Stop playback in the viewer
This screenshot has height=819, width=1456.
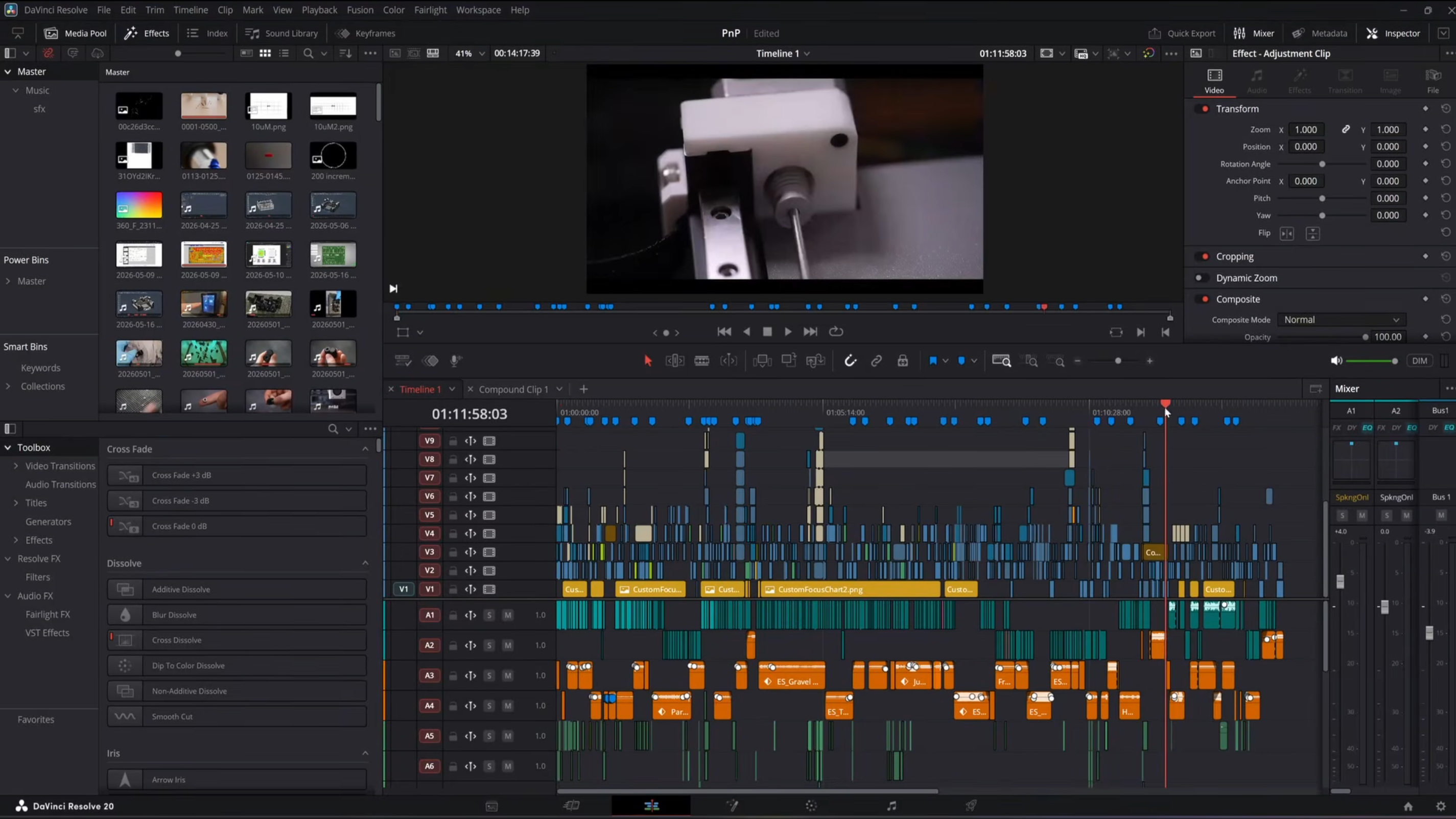(767, 332)
